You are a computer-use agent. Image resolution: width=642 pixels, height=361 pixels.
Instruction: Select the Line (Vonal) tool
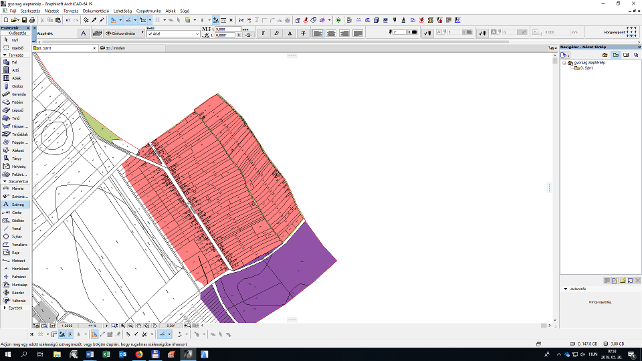(x=15, y=229)
